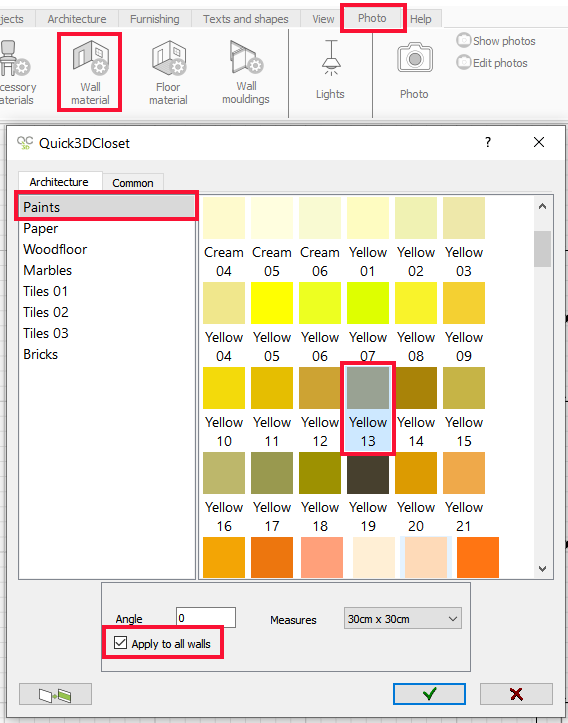Click the material transfer icon button
The width and height of the screenshot is (568, 723).
click(x=55, y=694)
